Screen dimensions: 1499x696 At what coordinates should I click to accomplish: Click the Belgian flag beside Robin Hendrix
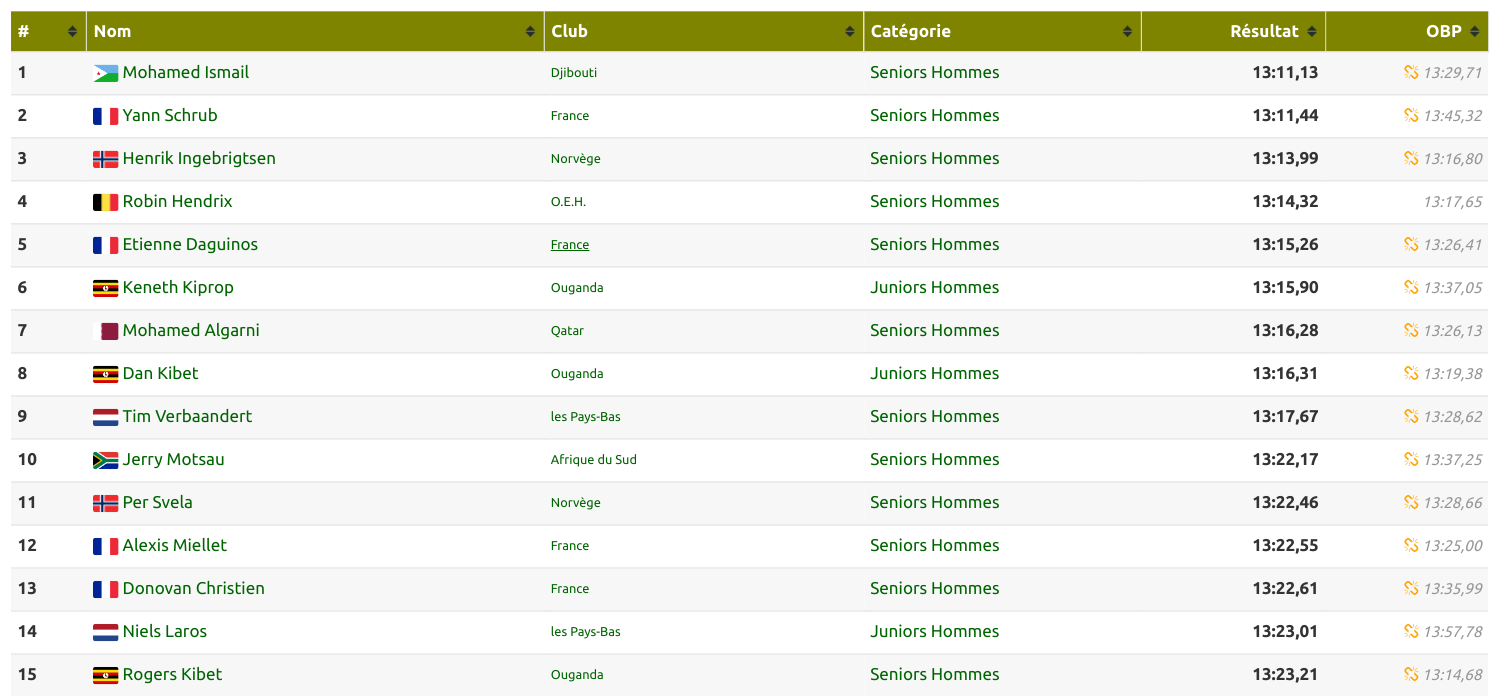(x=105, y=202)
